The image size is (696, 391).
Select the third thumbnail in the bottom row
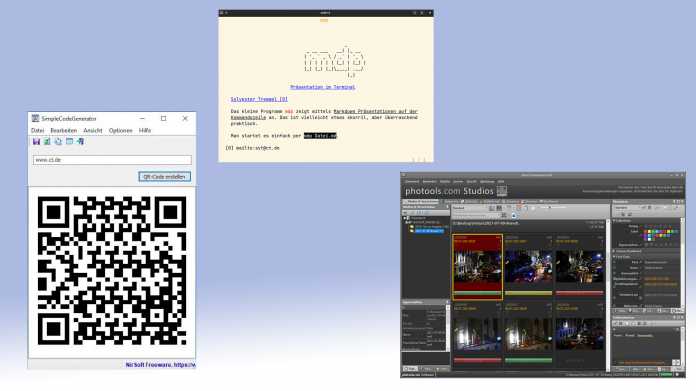579,334
